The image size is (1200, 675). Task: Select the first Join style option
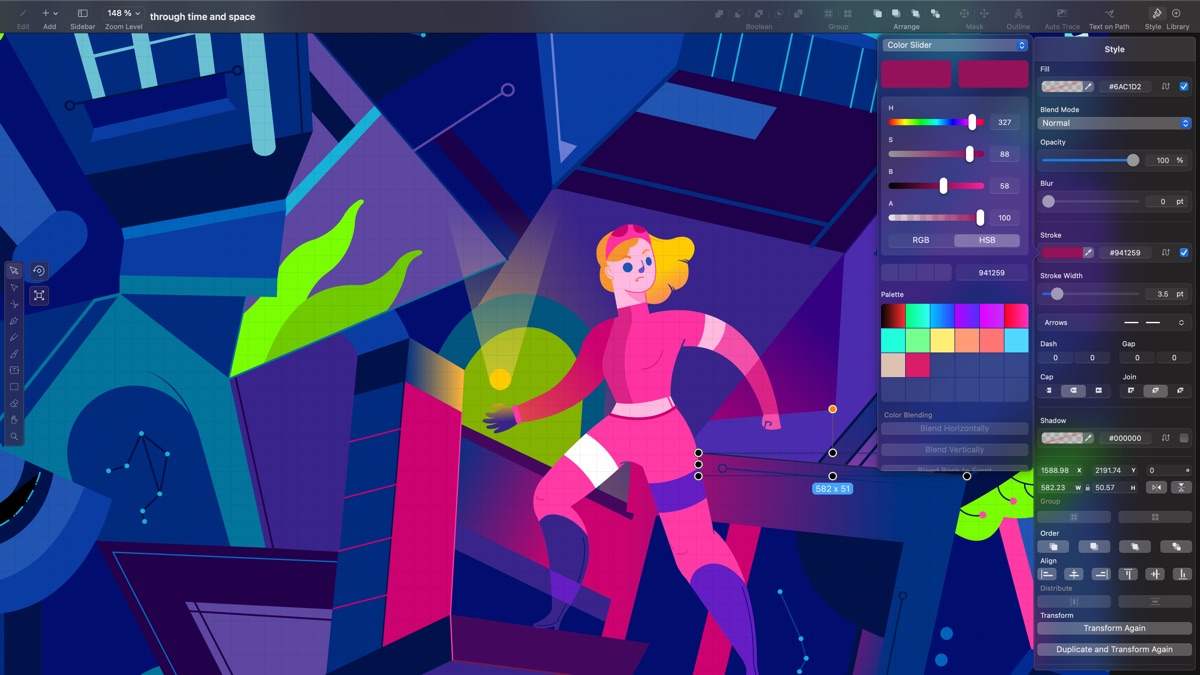pyautogui.click(x=1131, y=391)
